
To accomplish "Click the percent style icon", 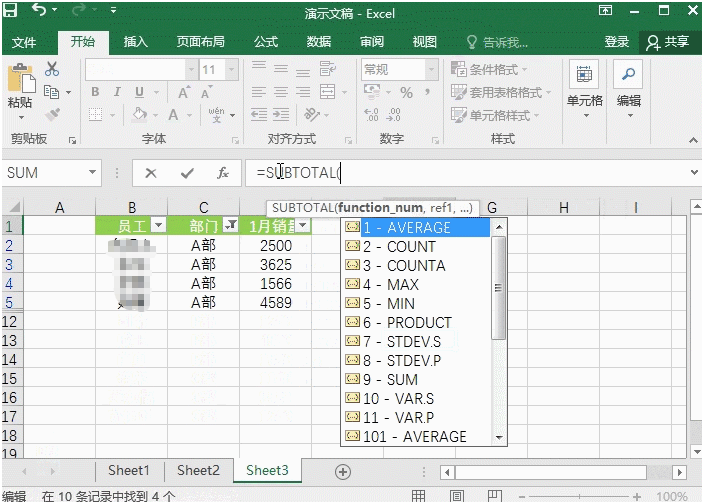I will point(406,92).
